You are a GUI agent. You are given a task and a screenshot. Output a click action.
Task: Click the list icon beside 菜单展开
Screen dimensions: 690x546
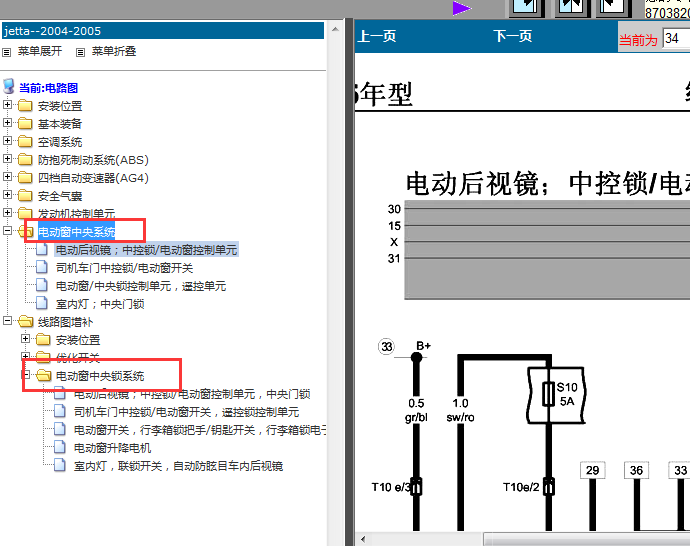click(x=7, y=52)
